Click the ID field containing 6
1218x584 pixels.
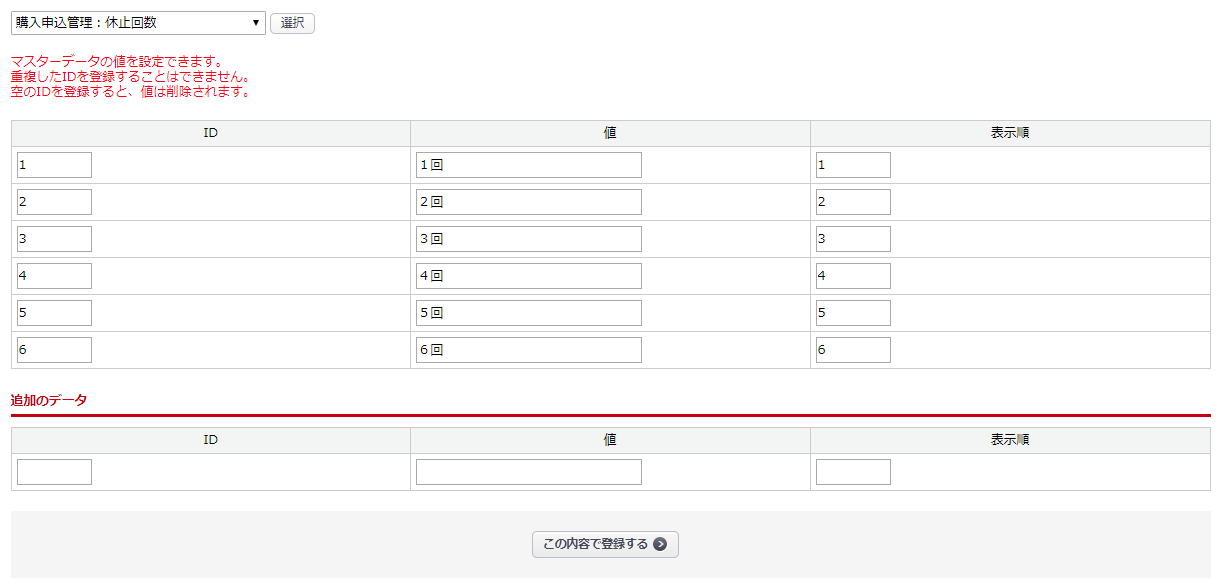(x=54, y=350)
